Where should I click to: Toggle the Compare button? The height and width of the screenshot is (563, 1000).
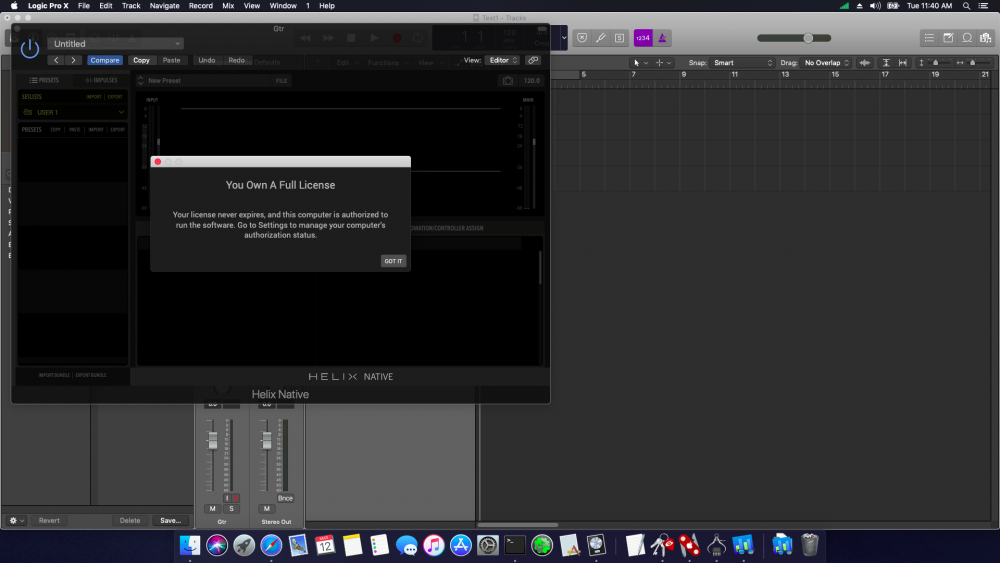coord(105,60)
